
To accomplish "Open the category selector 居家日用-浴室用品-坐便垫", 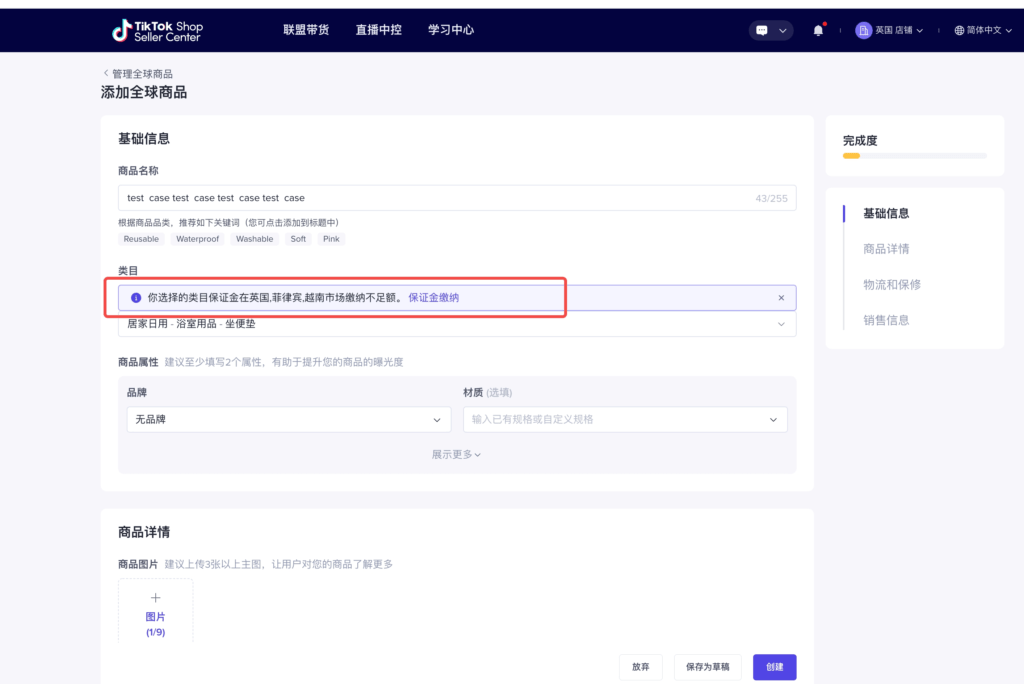I will click(x=456, y=325).
